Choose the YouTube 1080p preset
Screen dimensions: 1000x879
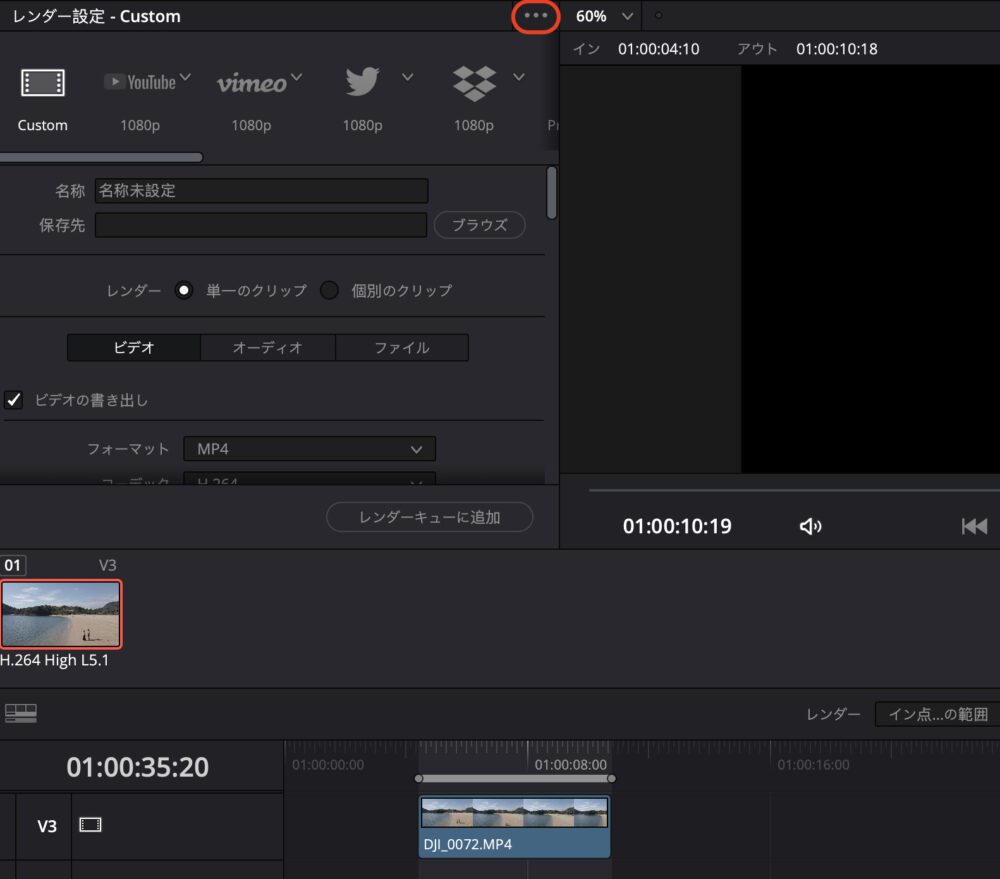click(140, 83)
